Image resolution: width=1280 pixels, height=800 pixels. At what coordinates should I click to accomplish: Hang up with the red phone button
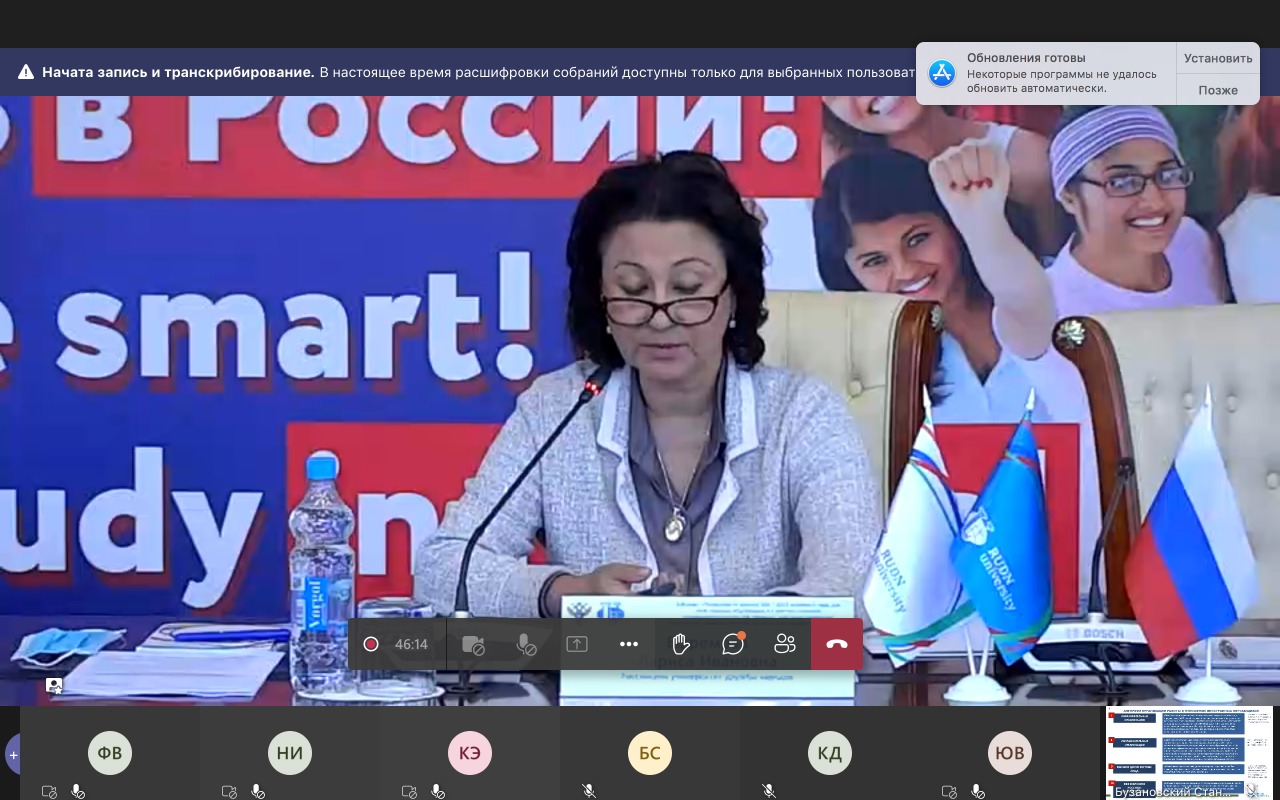pos(837,644)
